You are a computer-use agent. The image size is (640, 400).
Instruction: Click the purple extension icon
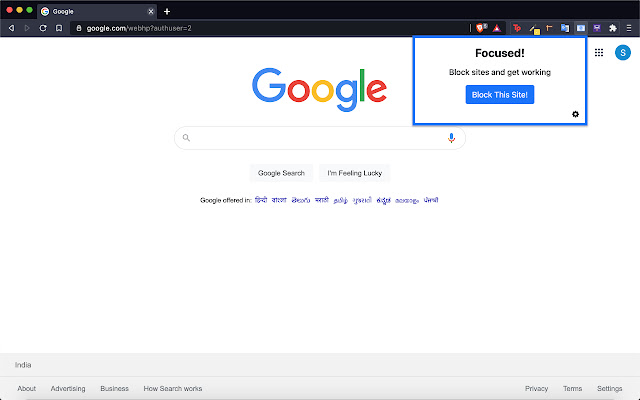pyautogui.click(x=597, y=28)
